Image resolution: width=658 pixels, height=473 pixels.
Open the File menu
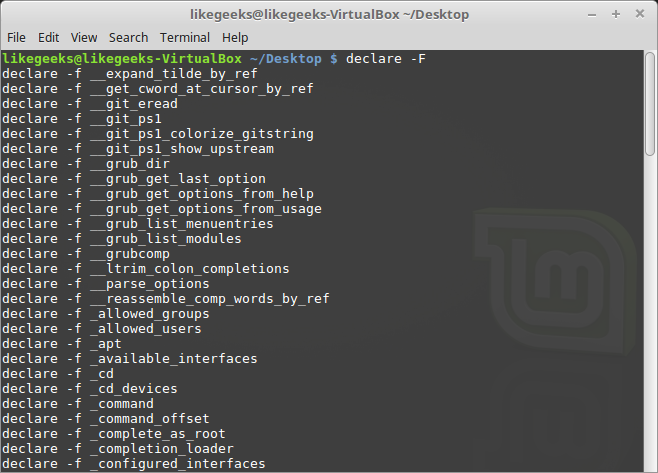point(16,37)
